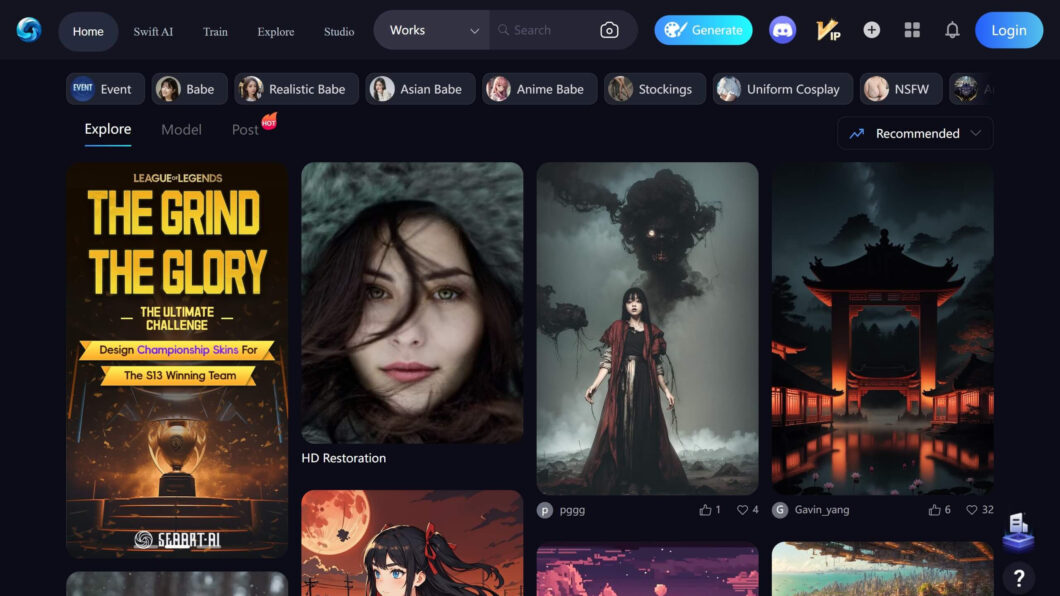The width and height of the screenshot is (1060, 596).
Task: Open the Post tab with HOT badge
Action: pos(243,129)
